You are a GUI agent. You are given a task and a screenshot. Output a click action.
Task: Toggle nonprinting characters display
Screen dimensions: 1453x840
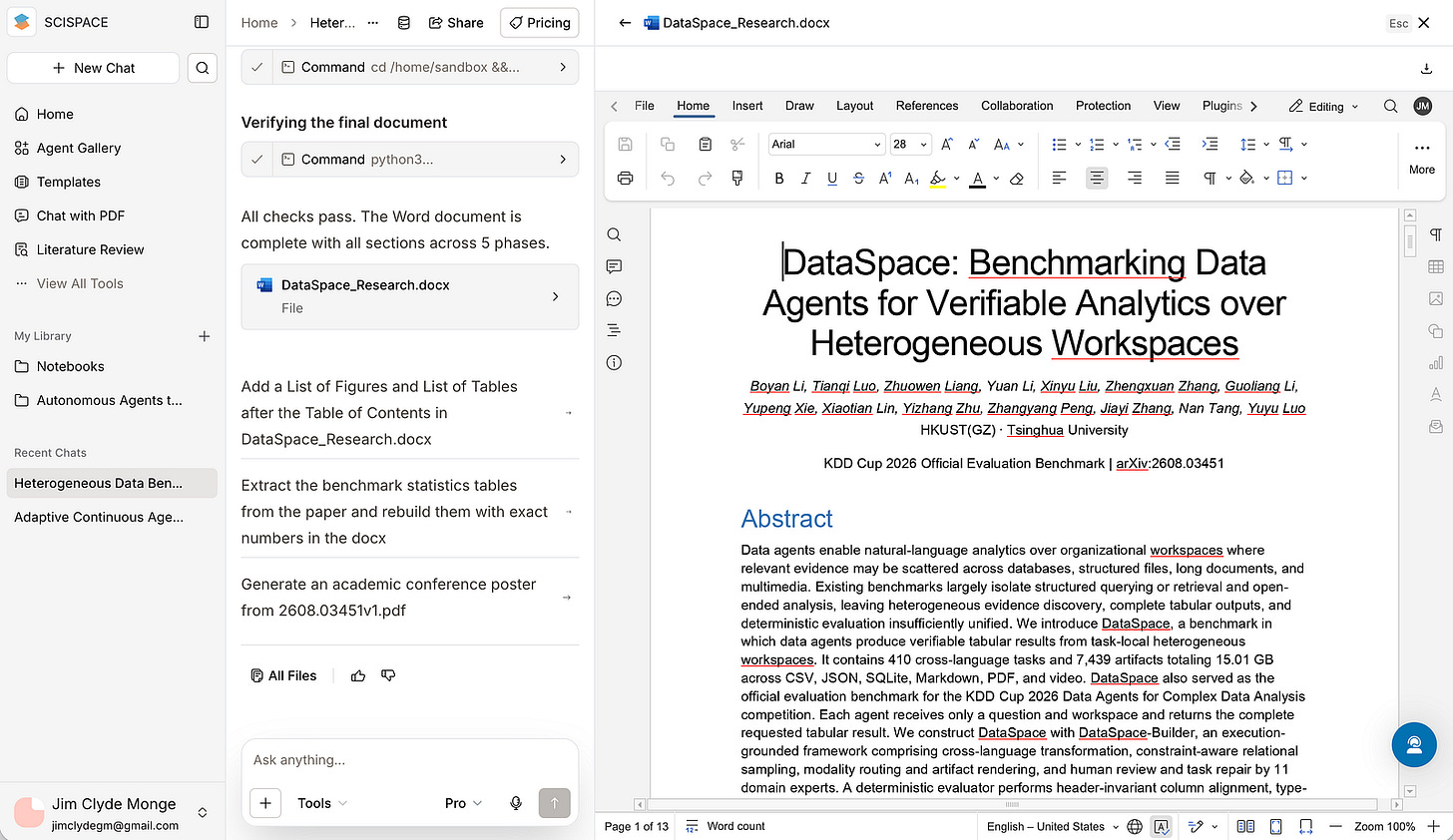point(1211,179)
